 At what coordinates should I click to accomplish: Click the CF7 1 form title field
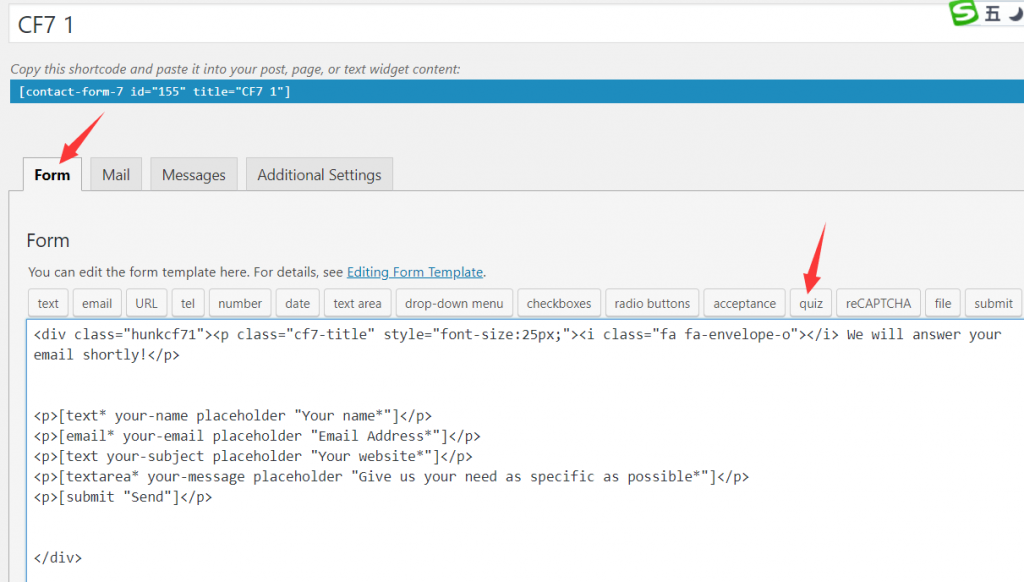[x=516, y=25]
